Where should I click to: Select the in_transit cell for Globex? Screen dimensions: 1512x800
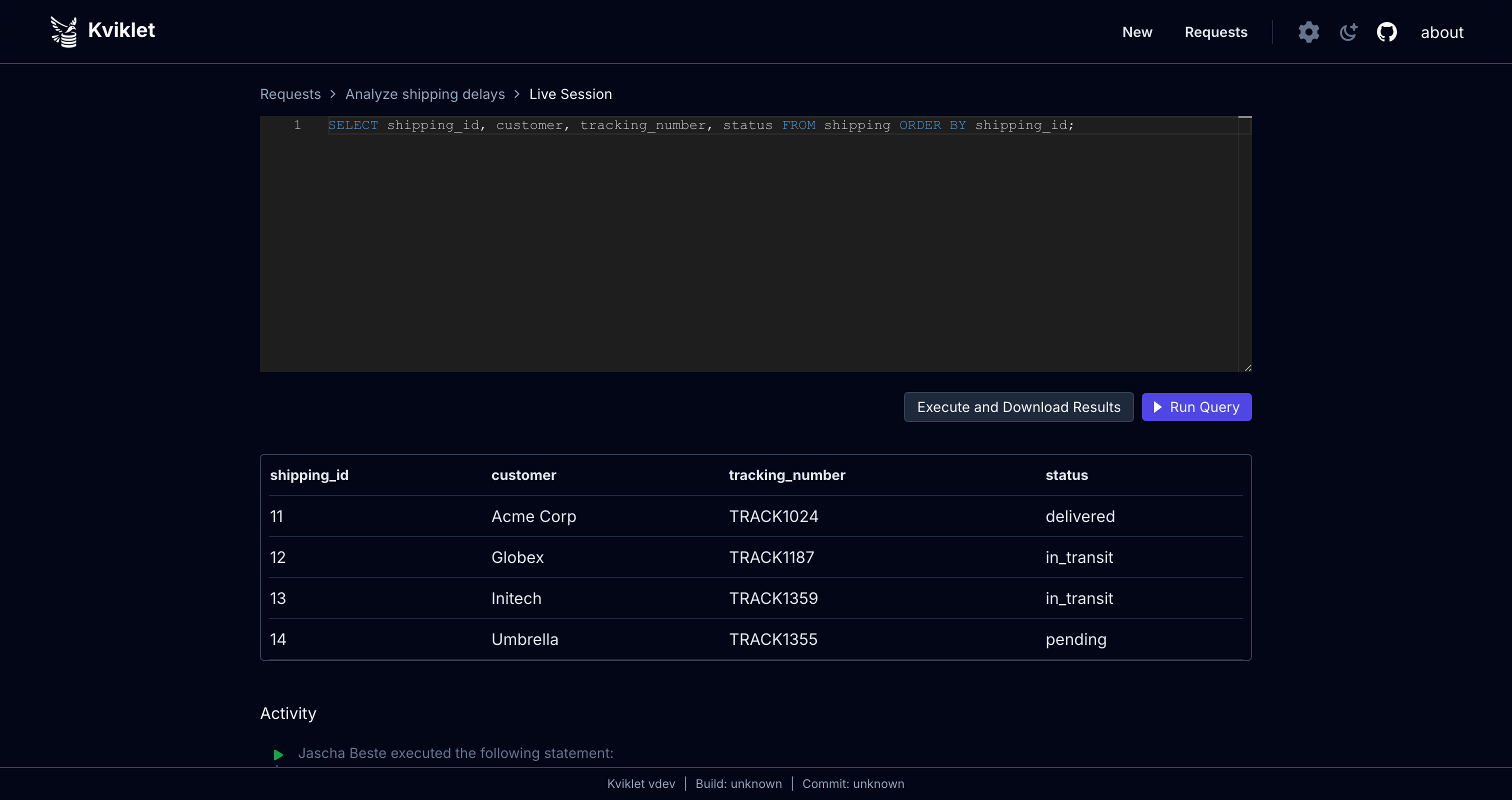coord(1079,557)
